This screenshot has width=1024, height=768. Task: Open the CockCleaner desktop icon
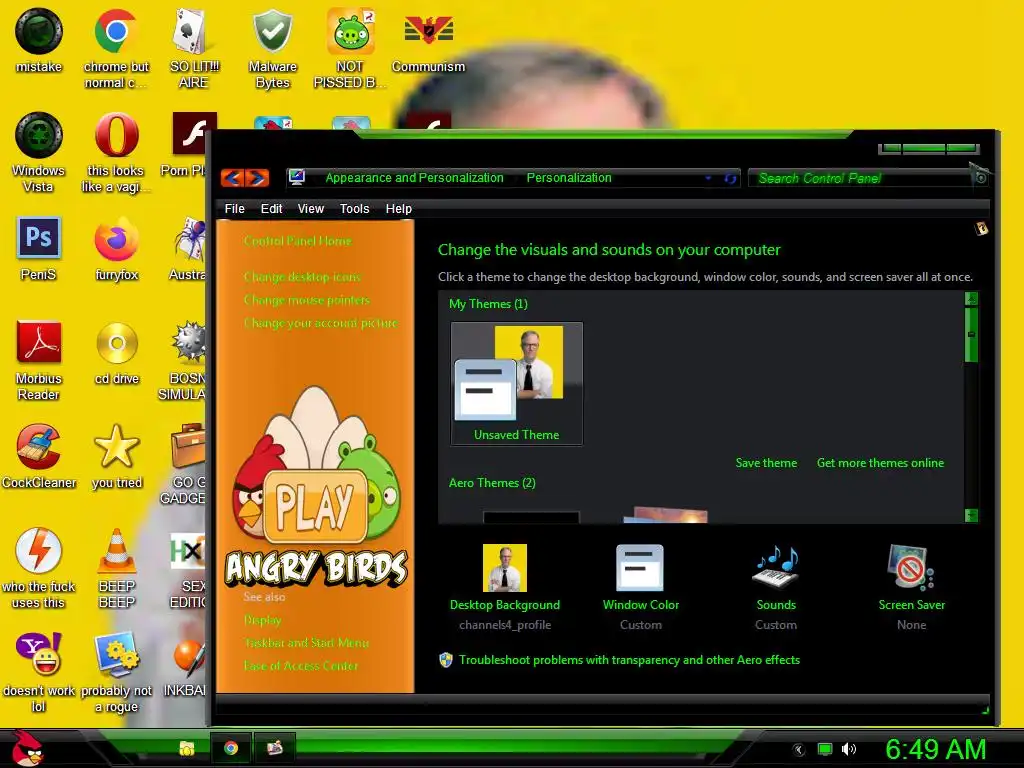(39, 456)
